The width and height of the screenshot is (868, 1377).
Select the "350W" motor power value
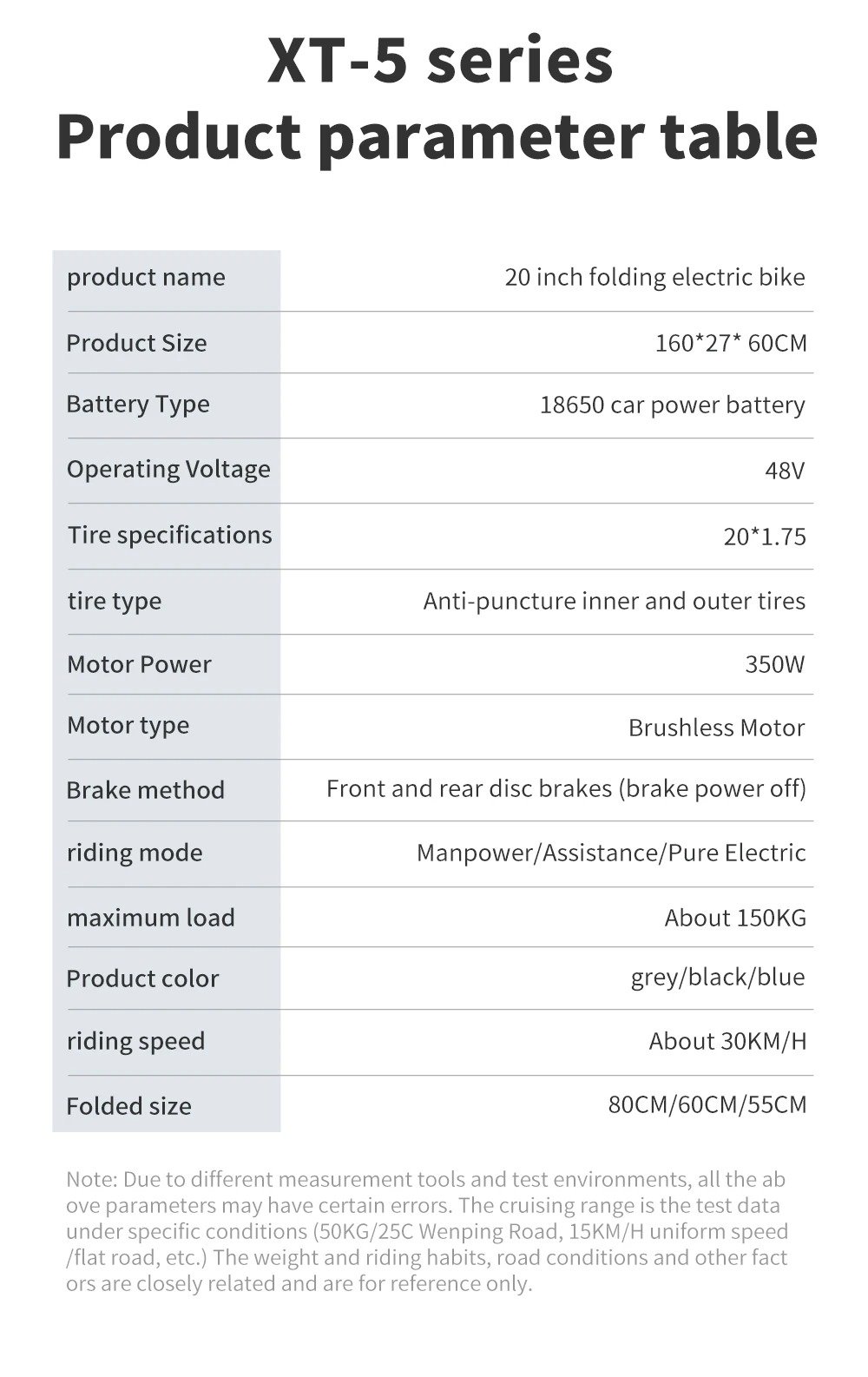(x=774, y=664)
